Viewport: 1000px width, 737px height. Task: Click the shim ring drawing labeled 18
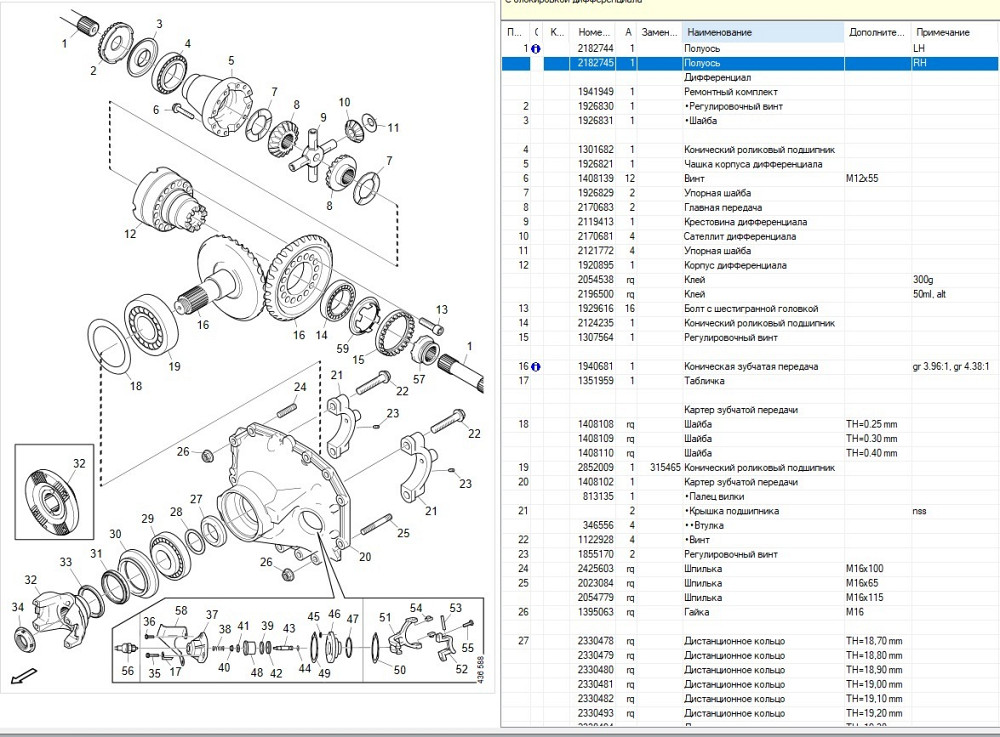tap(116, 348)
